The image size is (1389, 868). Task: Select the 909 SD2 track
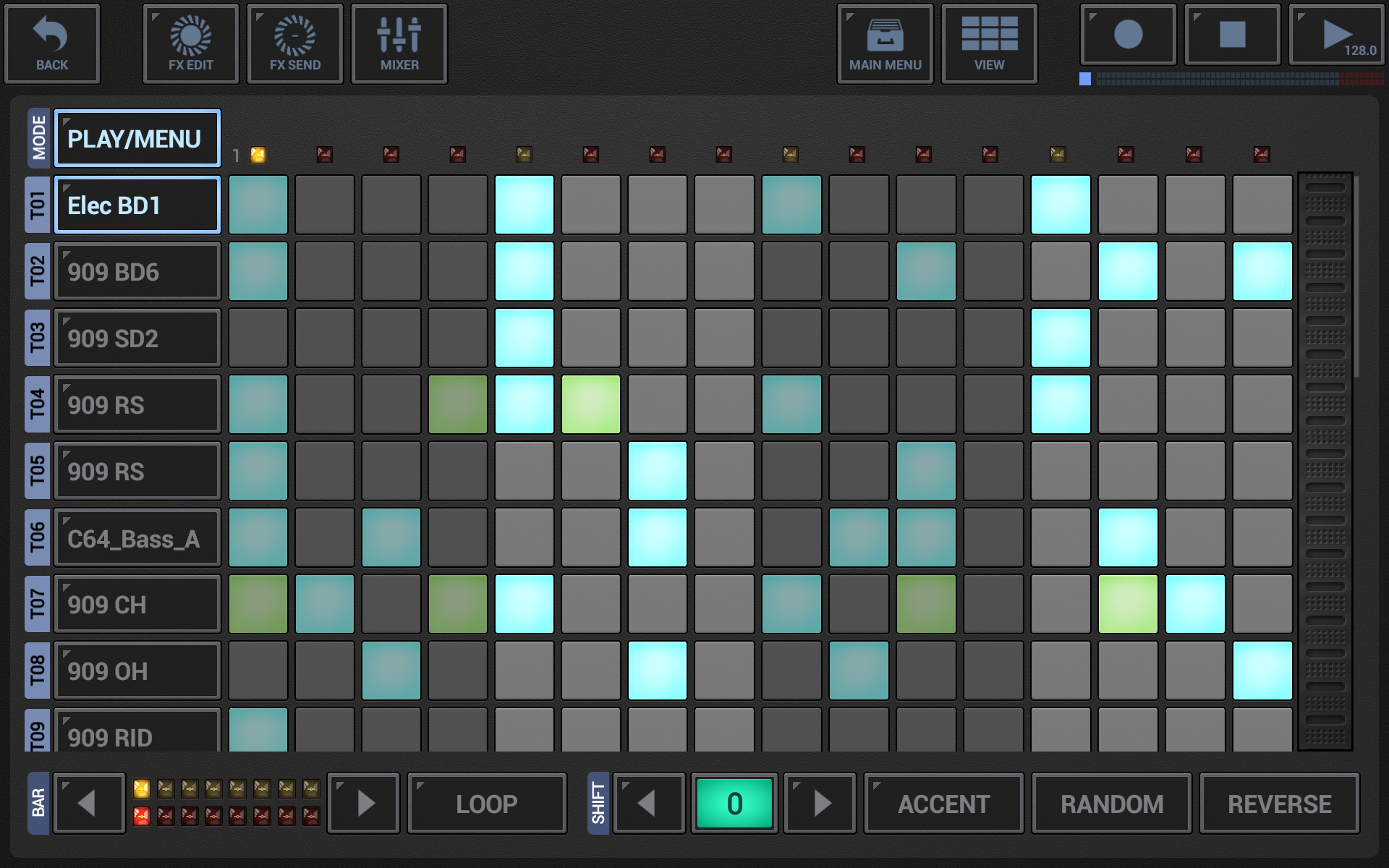tap(137, 338)
